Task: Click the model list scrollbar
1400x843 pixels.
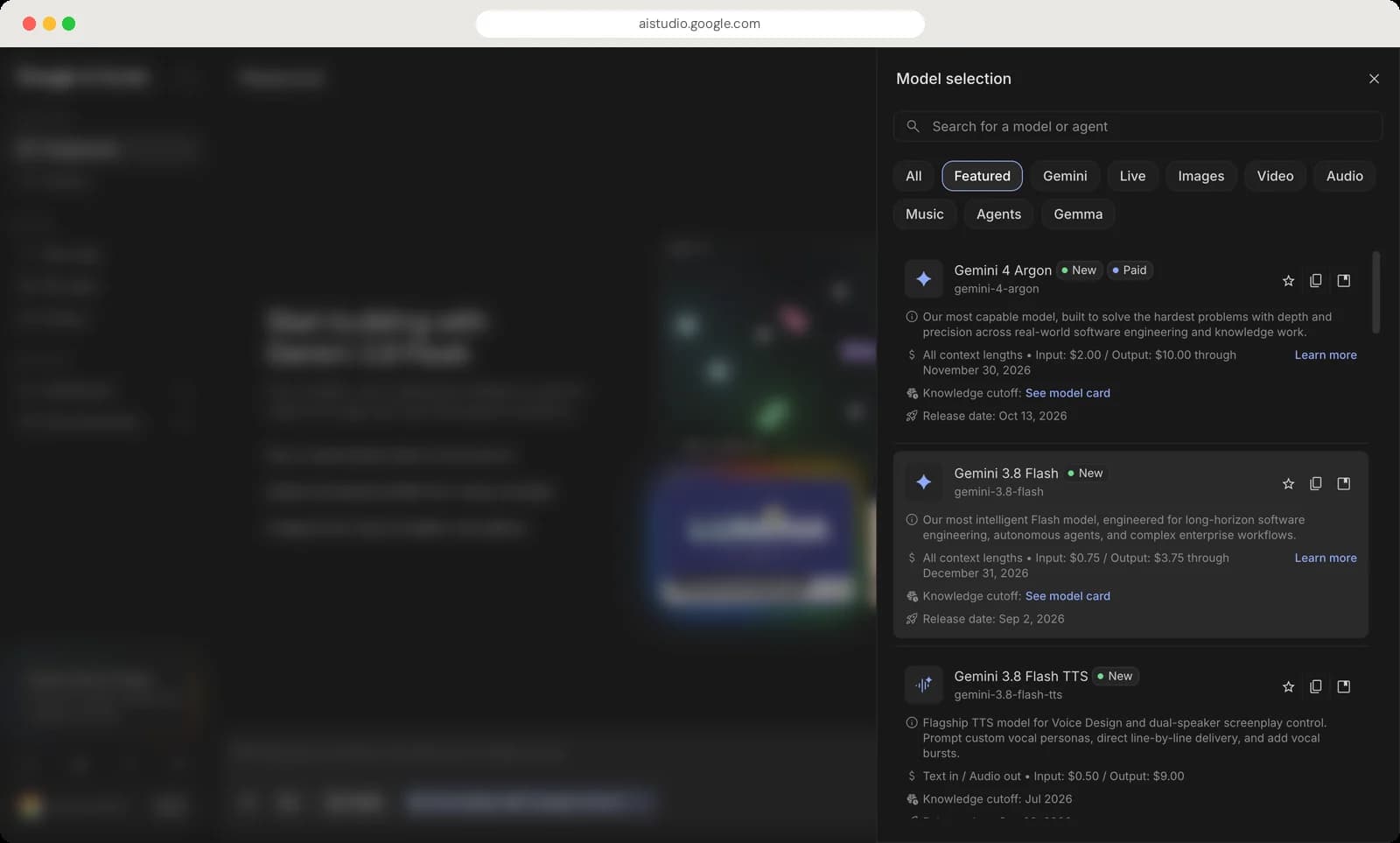Action: 1375,292
